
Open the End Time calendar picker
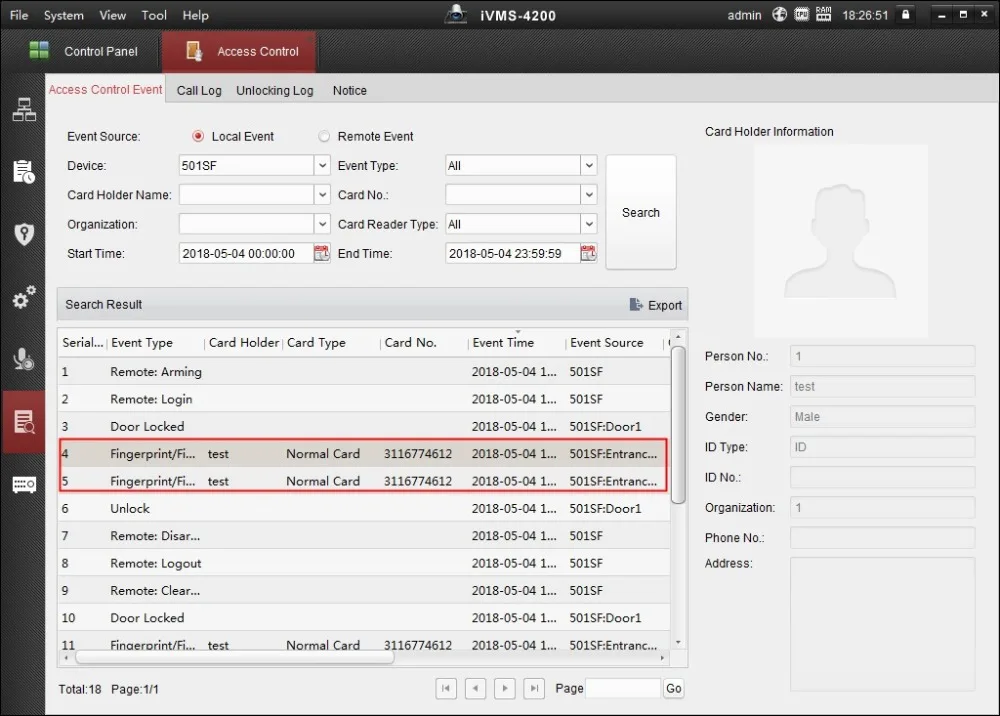click(588, 253)
